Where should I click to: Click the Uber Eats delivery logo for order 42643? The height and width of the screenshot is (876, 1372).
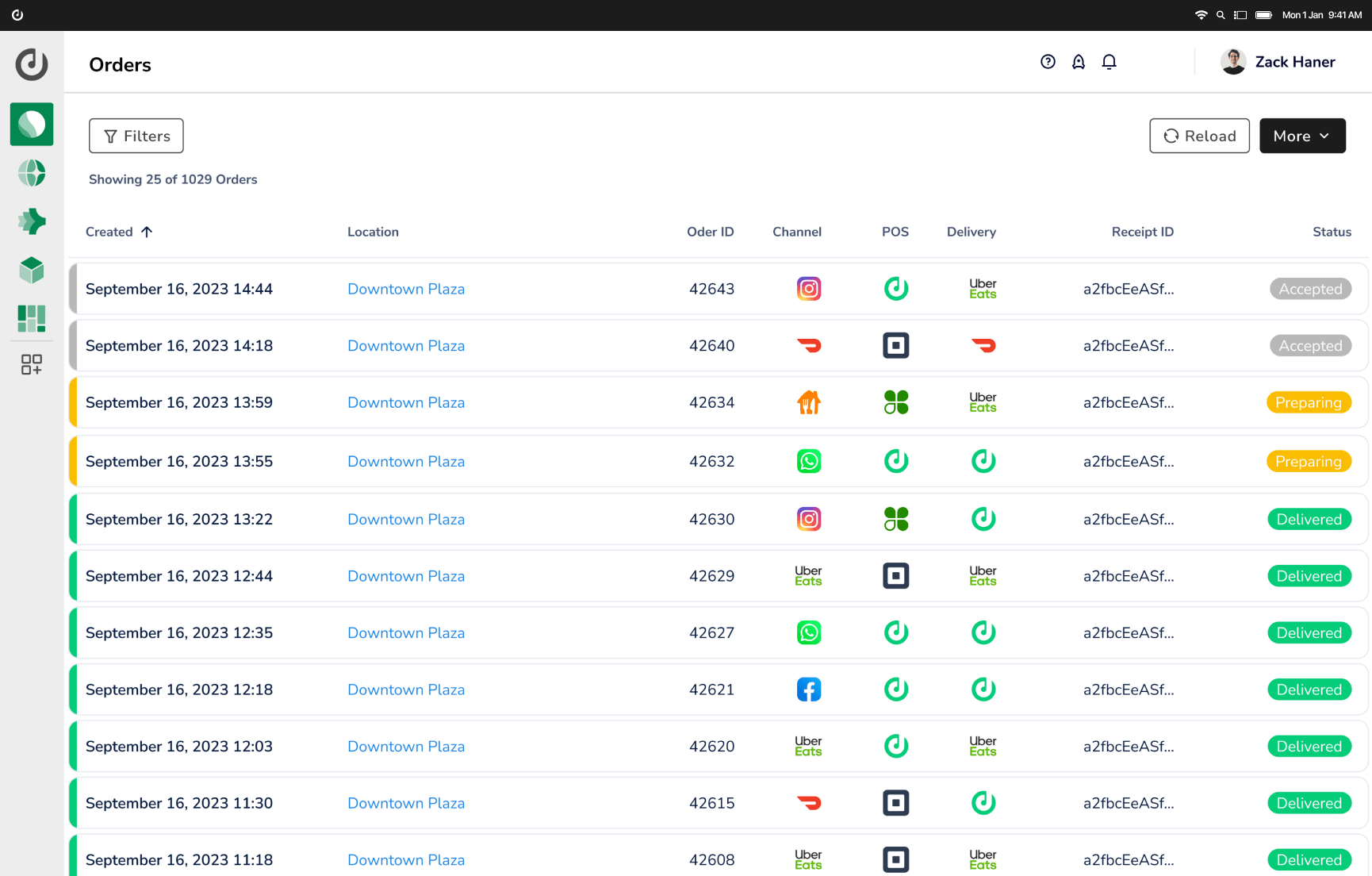pos(983,289)
